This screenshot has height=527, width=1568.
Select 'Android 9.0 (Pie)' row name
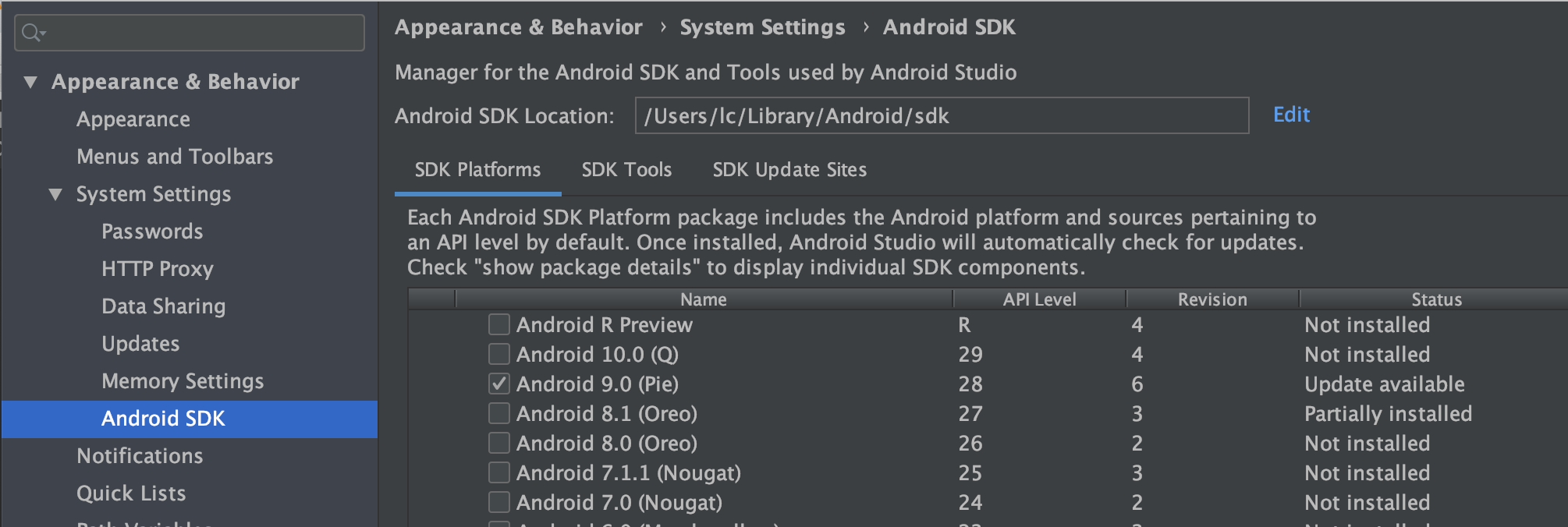[x=598, y=384]
